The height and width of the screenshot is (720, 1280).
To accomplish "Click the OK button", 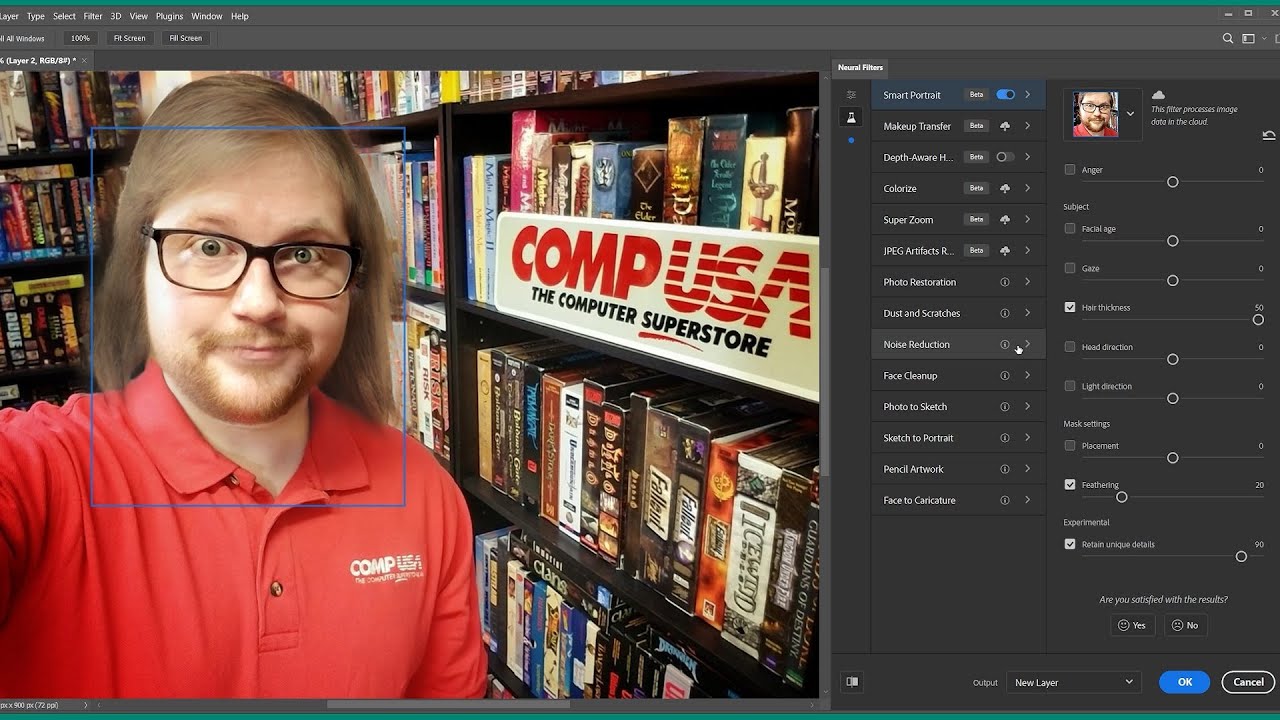I will coord(1184,682).
